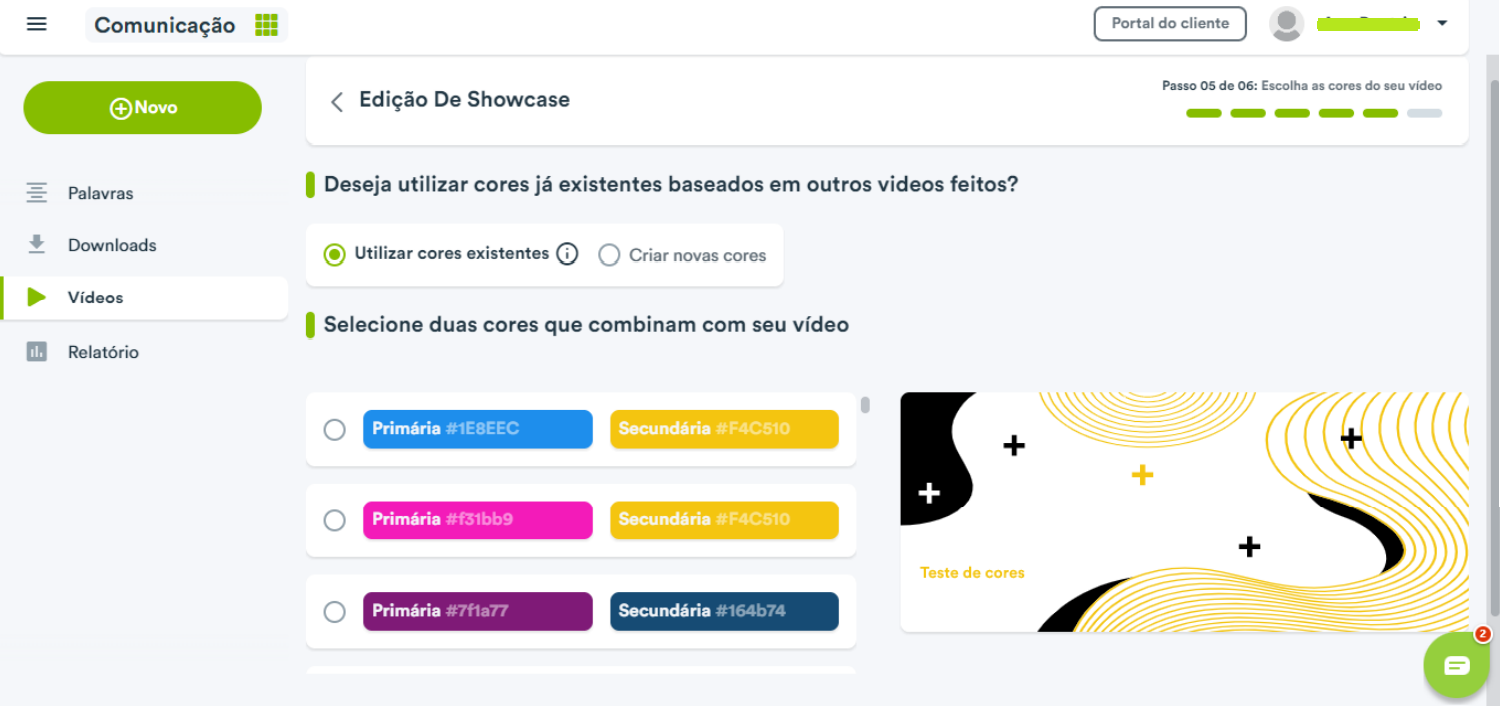Open the chat support bubble icon
The width and height of the screenshot is (1500, 707).
coord(1457,665)
